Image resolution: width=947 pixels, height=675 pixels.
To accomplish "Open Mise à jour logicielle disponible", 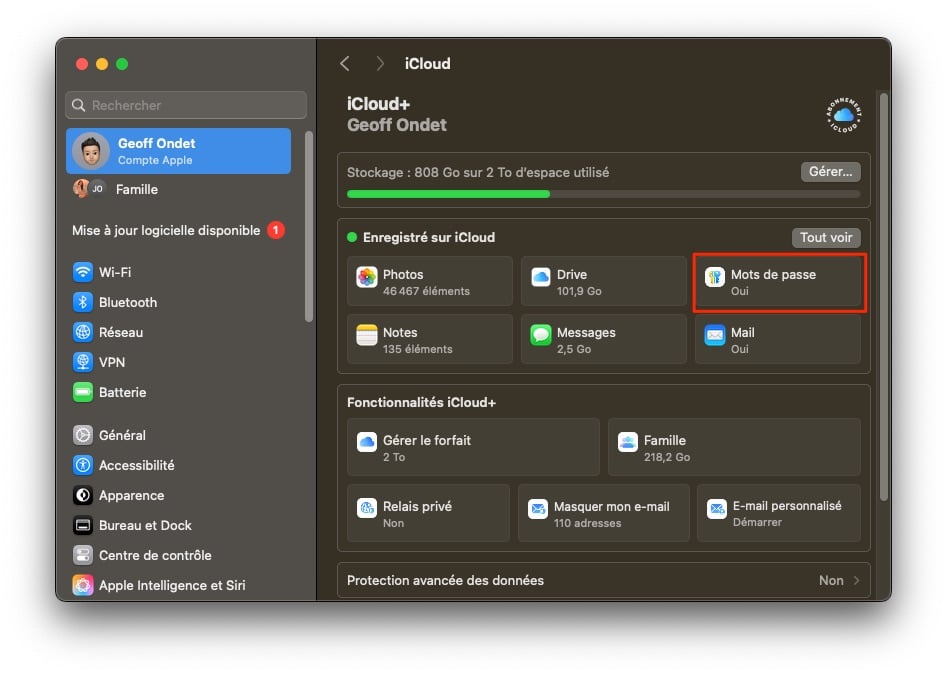I will (x=165, y=230).
